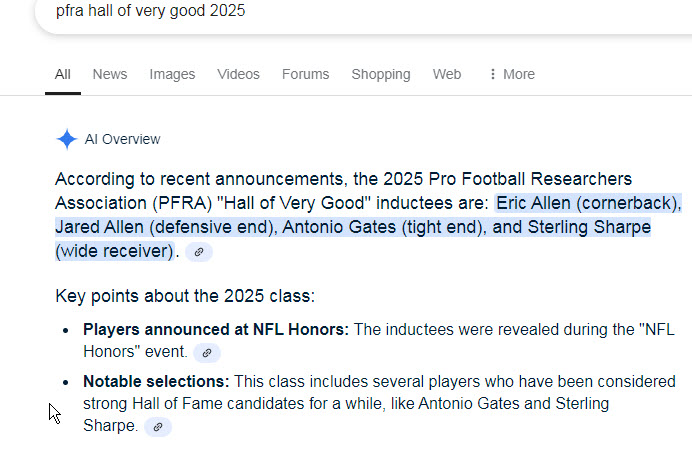This screenshot has width=692, height=464.
Task: Click the AI Overview sparkle icon
Action: (66, 140)
